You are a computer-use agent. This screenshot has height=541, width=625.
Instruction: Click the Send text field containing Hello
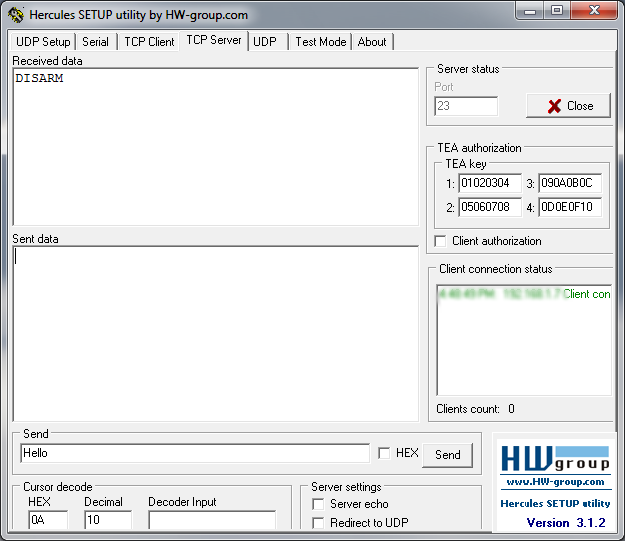[x=195, y=453]
